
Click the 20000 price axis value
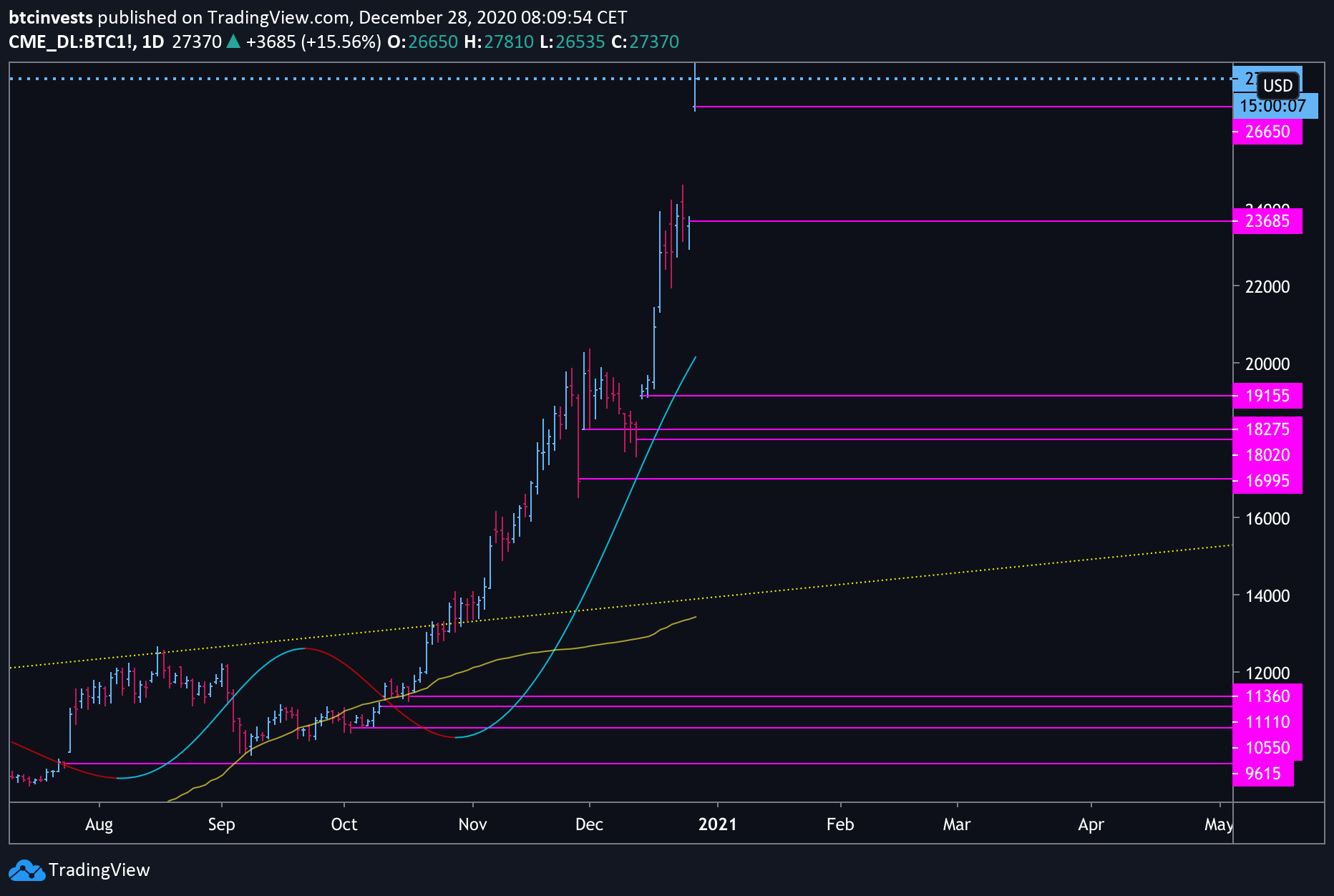pos(1267,364)
